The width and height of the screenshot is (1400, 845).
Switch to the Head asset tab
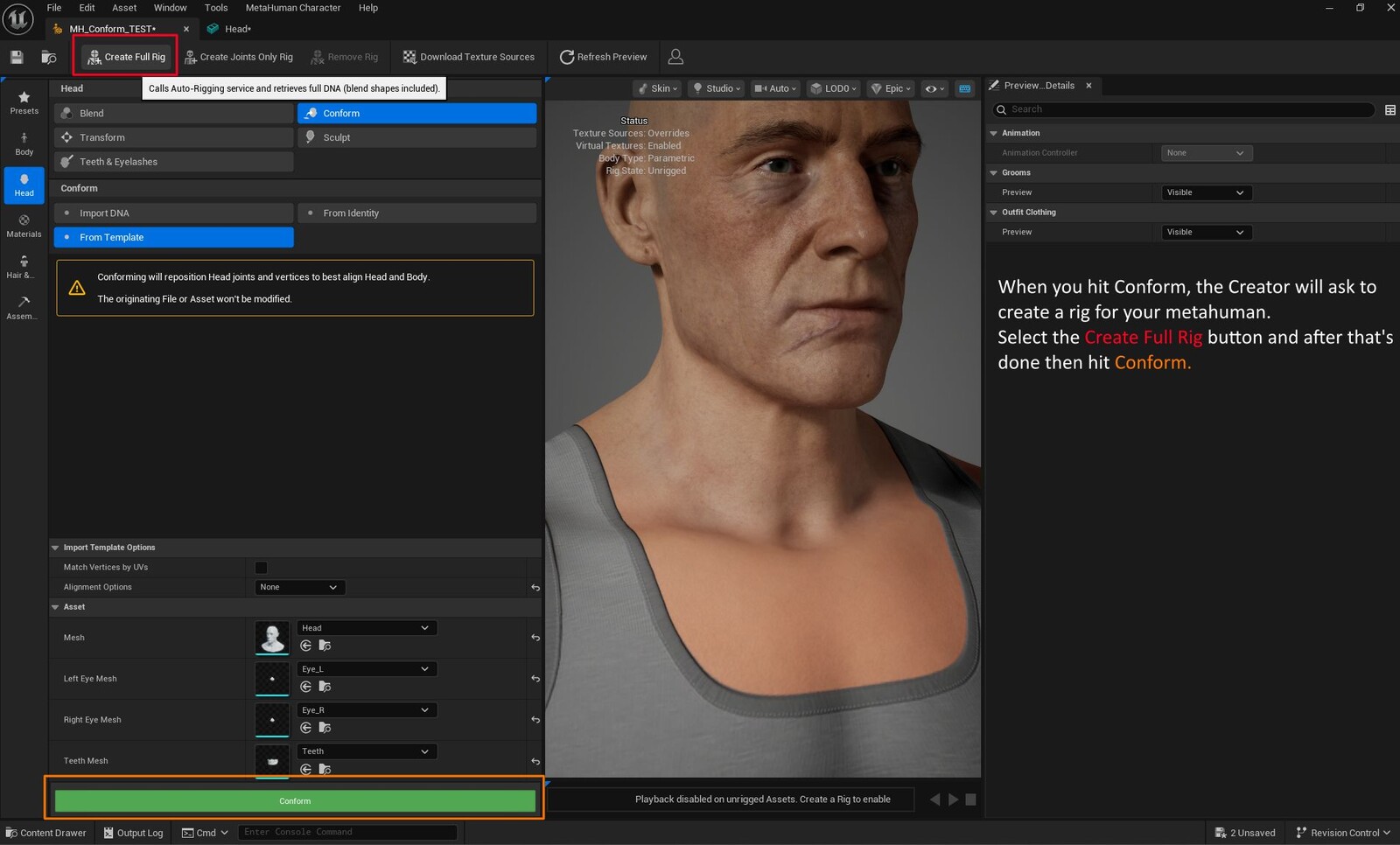pyautogui.click(x=236, y=29)
